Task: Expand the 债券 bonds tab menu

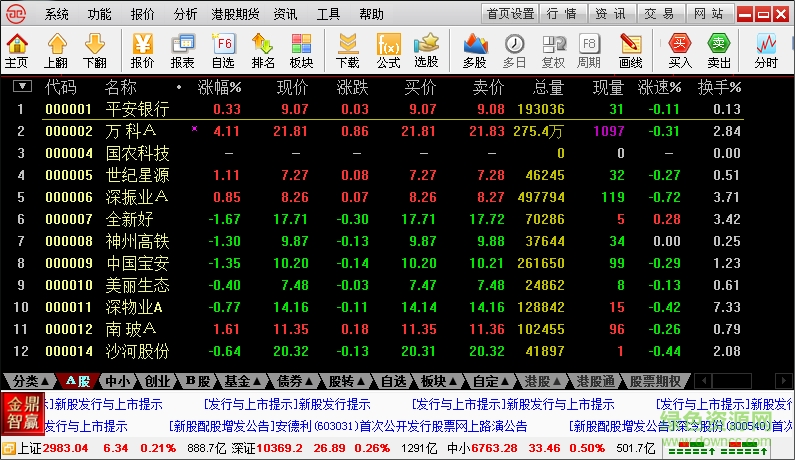Action: (x=294, y=381)
